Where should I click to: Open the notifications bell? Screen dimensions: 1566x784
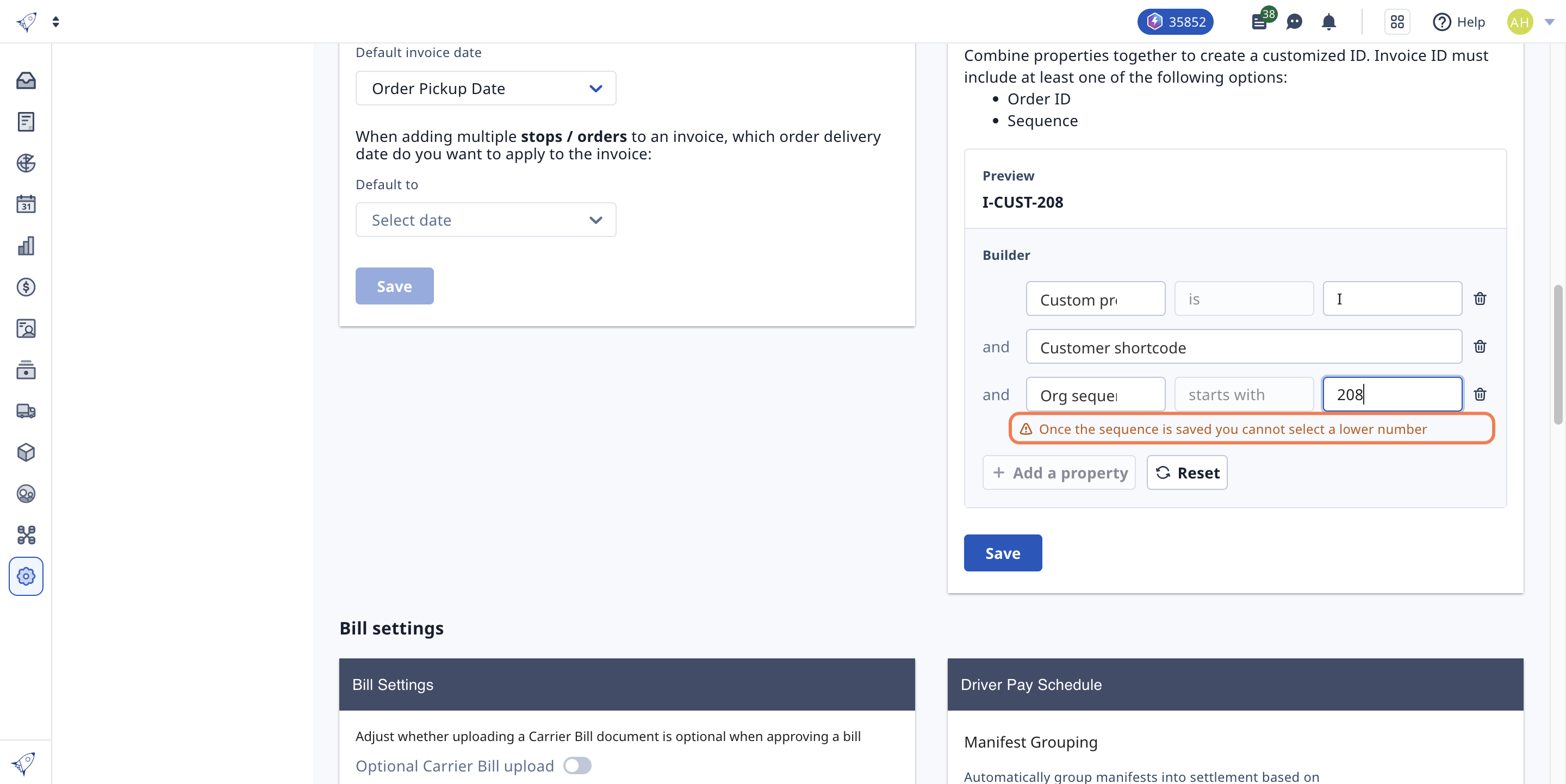(x=1329, y=22)
